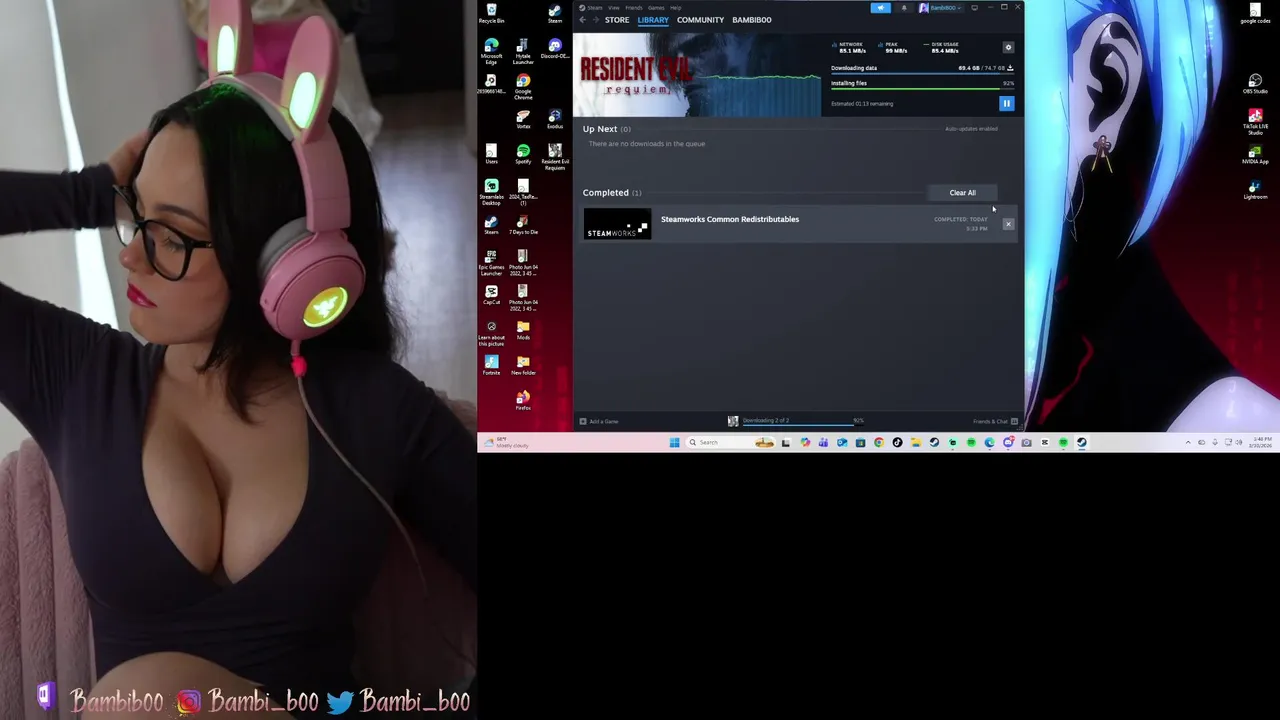The height and width of the screenshot is (720, 1280).
Task: Select the New folder desktop icon
Action: pos(523,366)
